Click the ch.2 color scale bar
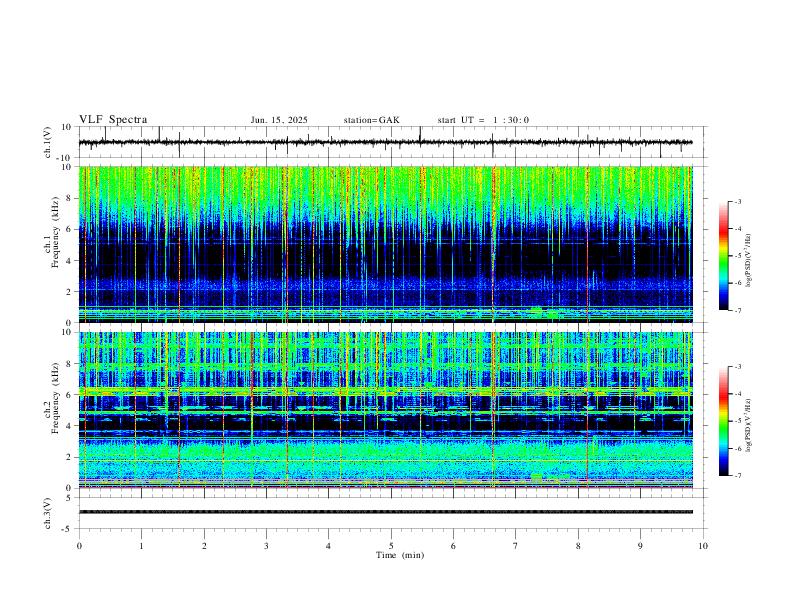This screenshot has height=612, width=792. point(724,421)
